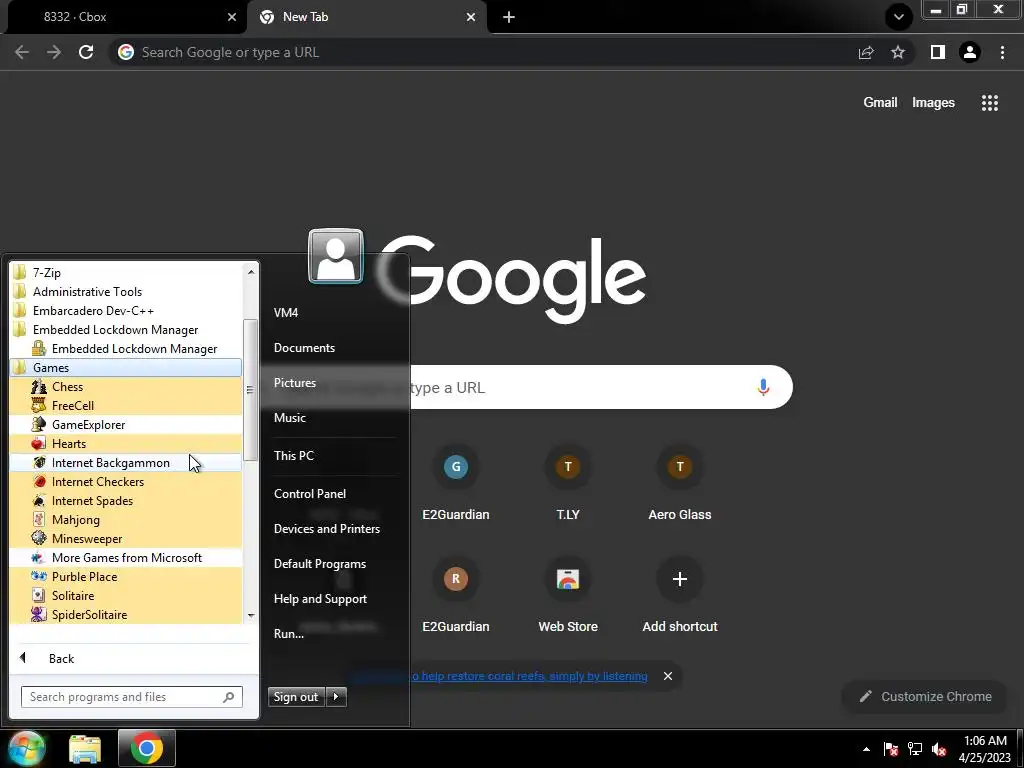Open File Explorer from taskbar

pyautogui.click(x=85, y=748)
